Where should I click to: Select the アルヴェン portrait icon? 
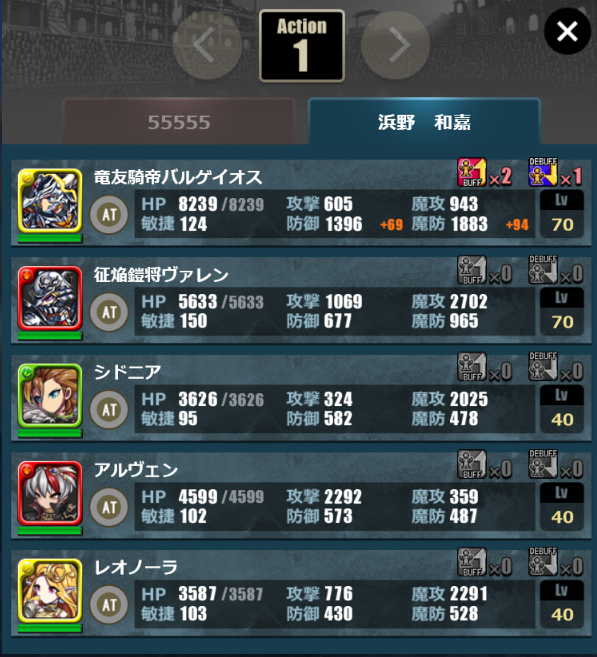(x=49, y=493)
